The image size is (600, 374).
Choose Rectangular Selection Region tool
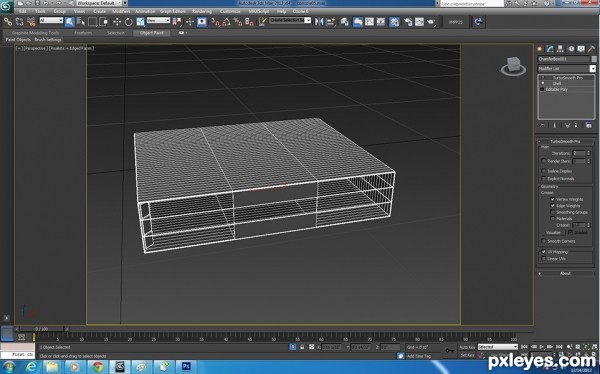(92, 22)
